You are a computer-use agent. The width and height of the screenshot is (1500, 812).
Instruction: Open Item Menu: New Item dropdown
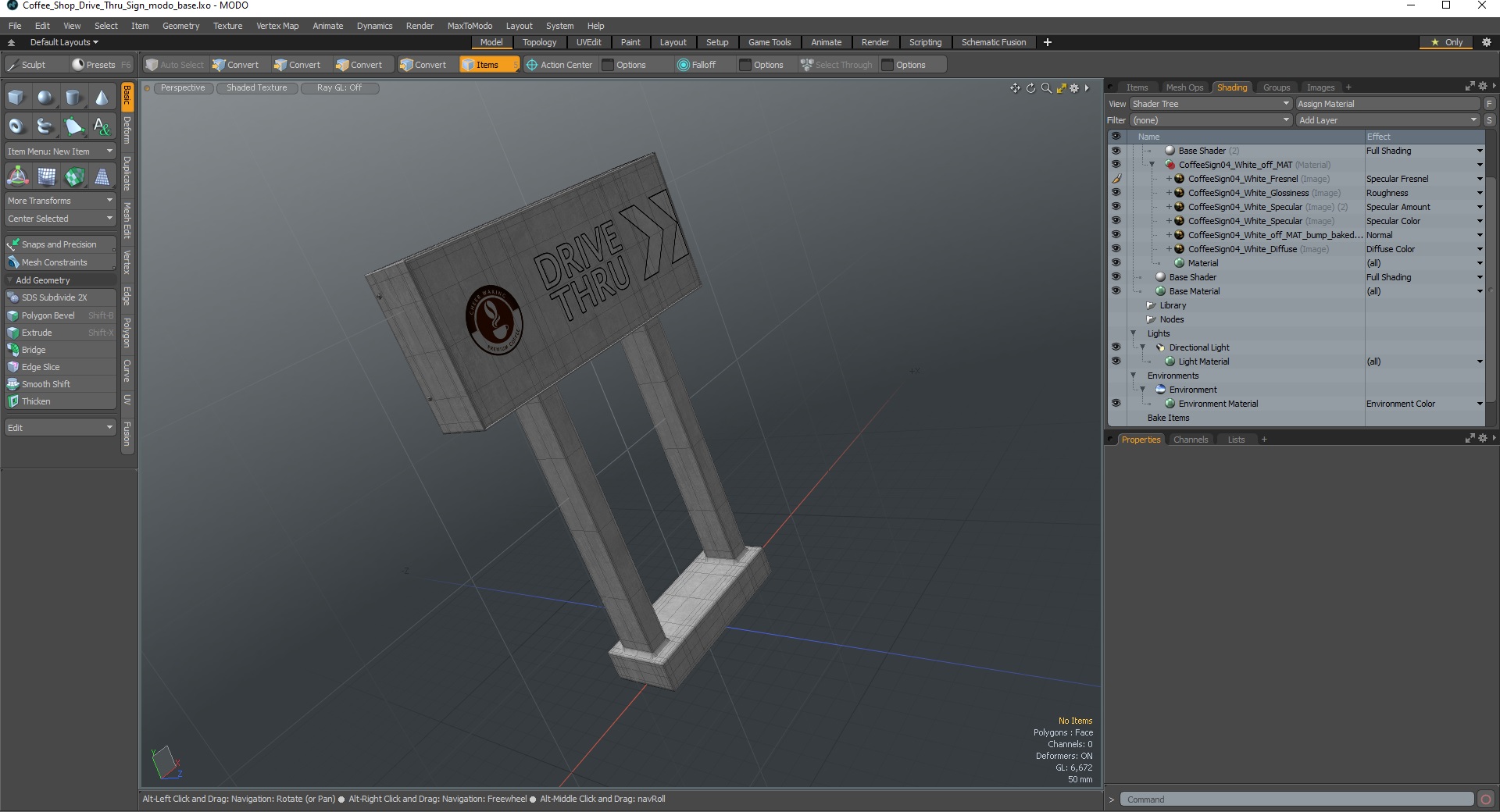tap(60, 151)
